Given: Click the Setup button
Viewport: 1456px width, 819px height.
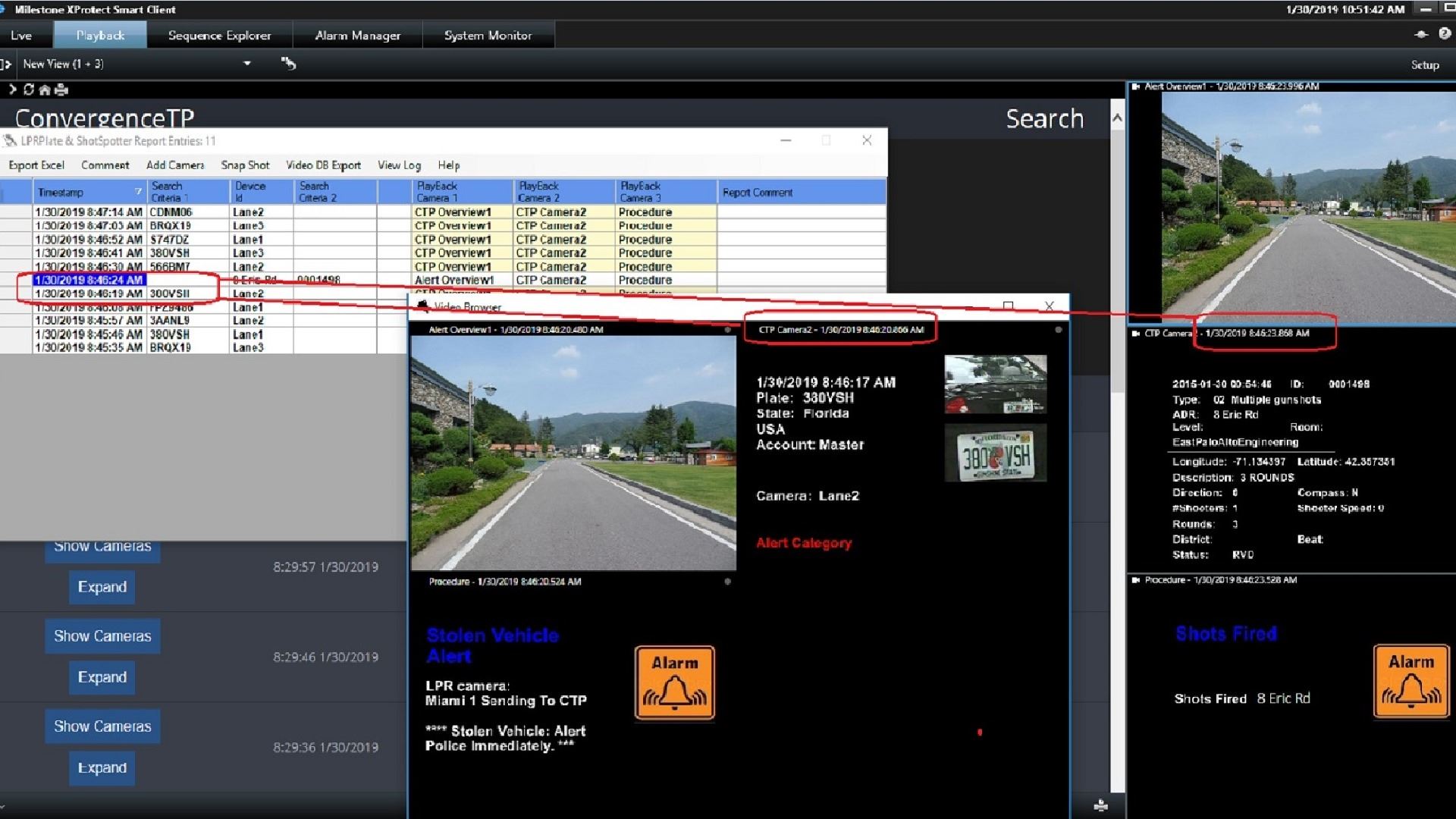Looking at the screenshot, I should (1425, 65).
